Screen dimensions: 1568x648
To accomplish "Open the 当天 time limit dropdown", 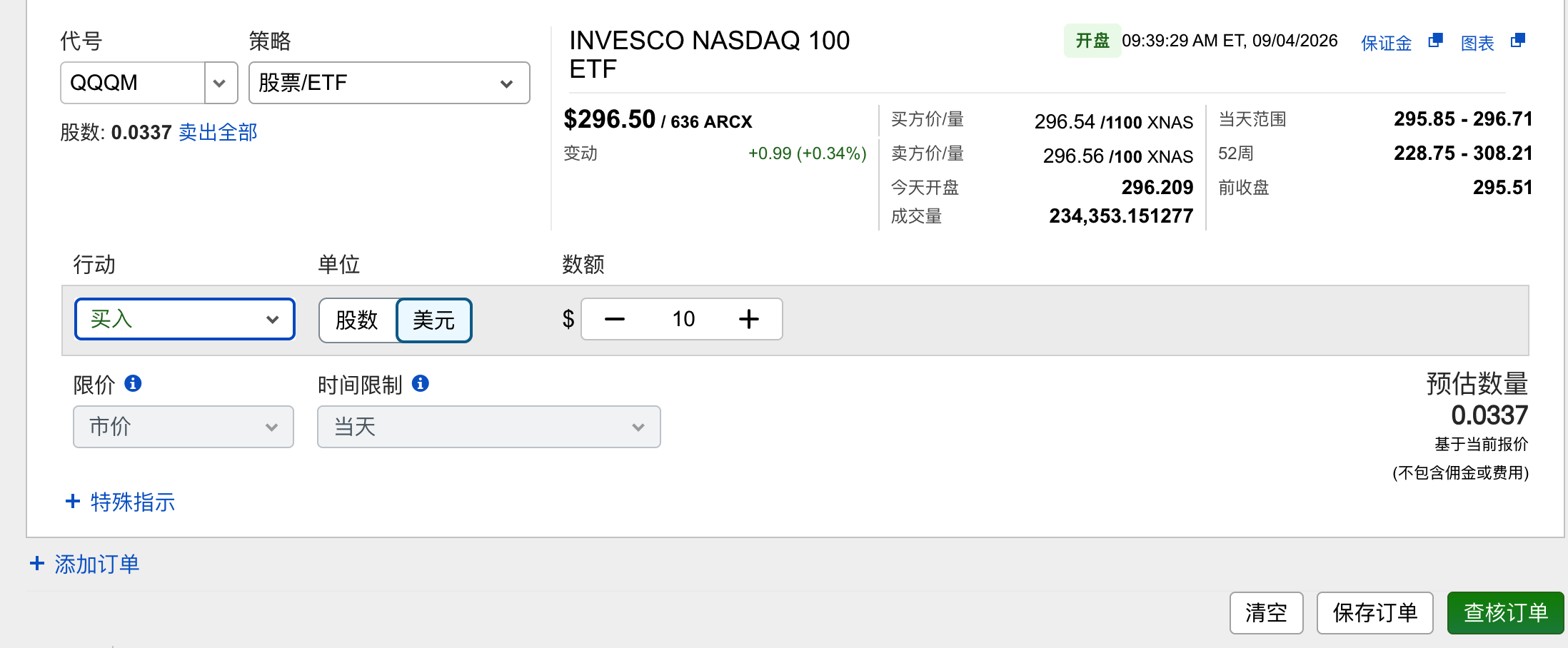I will (489, 427).
